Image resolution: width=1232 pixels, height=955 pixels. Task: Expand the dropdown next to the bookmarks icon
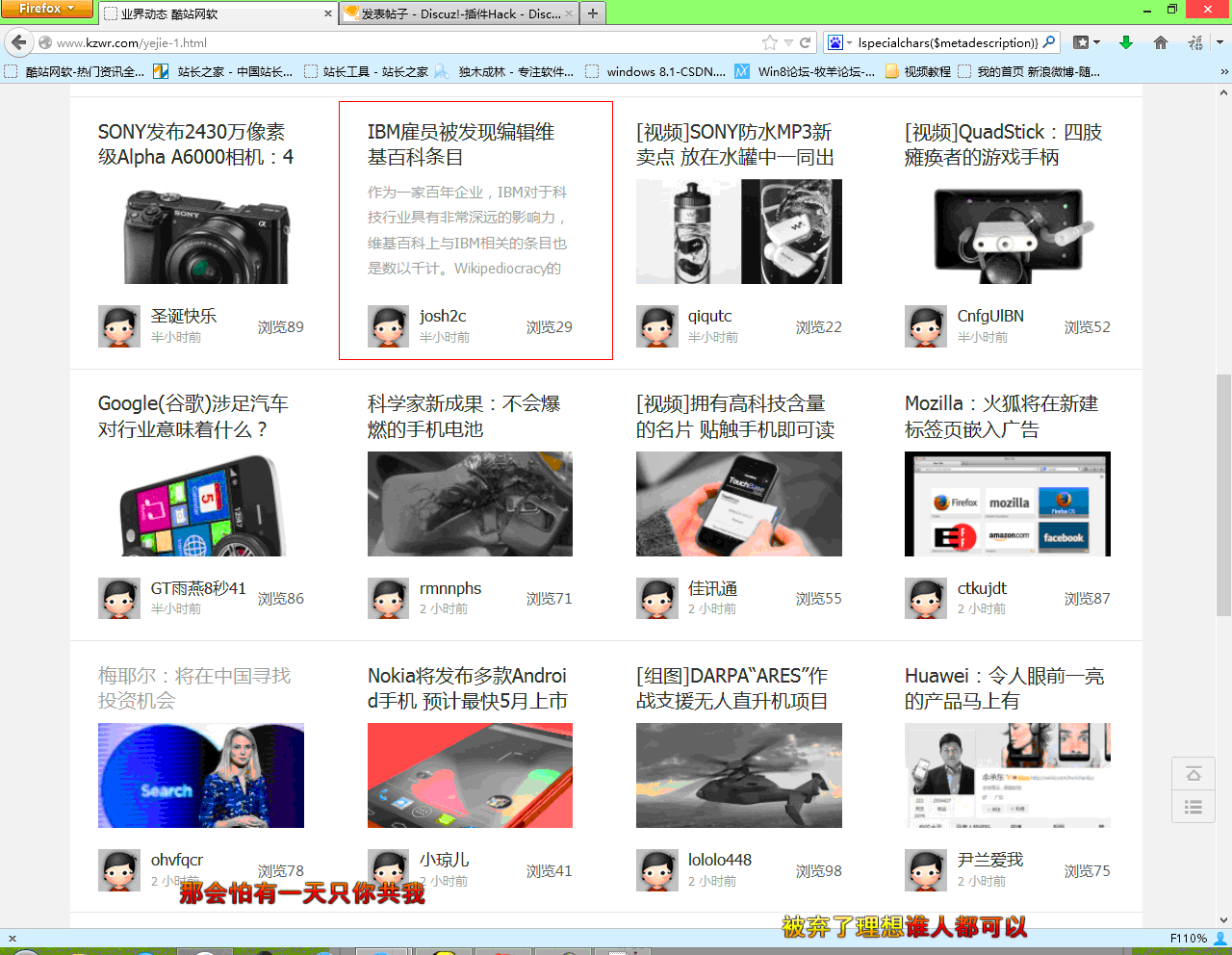tap(1096, 42)
